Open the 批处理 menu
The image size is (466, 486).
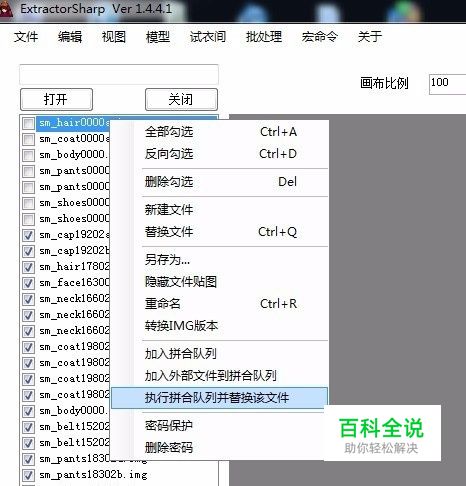point(264,37)
